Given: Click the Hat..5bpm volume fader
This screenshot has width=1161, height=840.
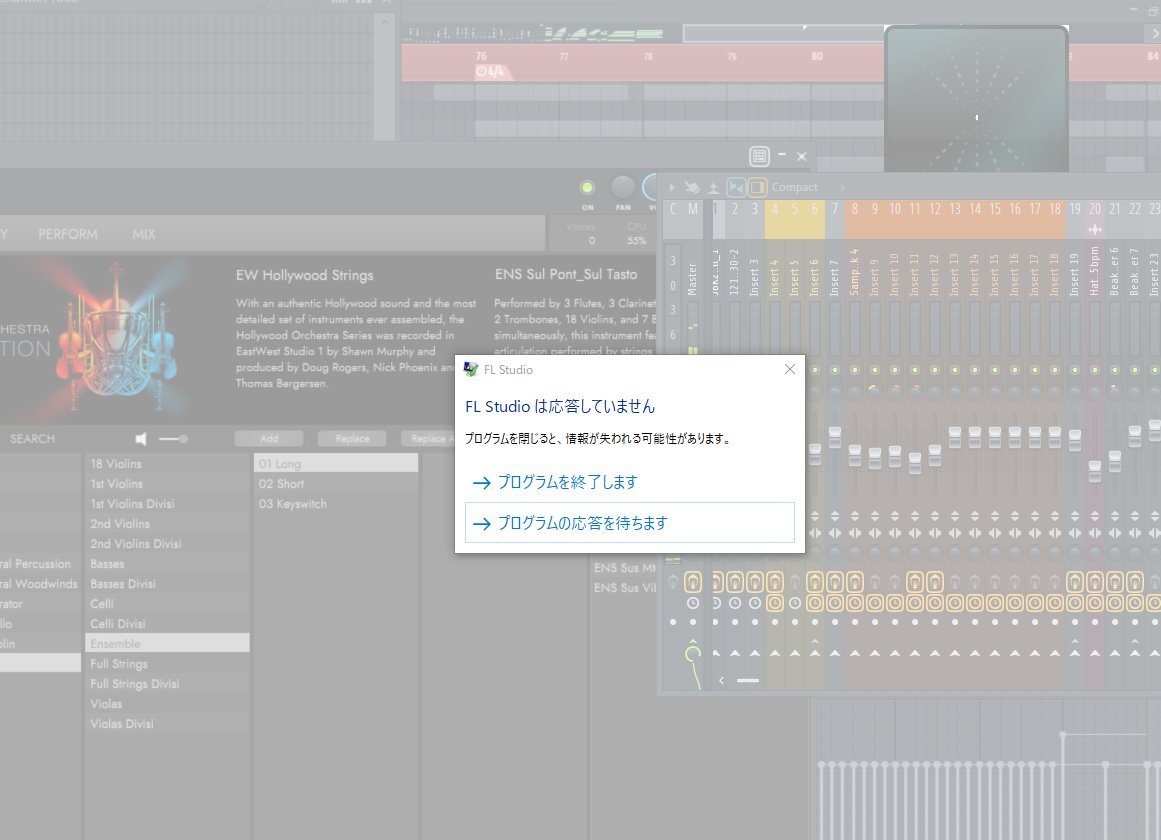Looking at the screenshot, I should [x=1095, y=470].
